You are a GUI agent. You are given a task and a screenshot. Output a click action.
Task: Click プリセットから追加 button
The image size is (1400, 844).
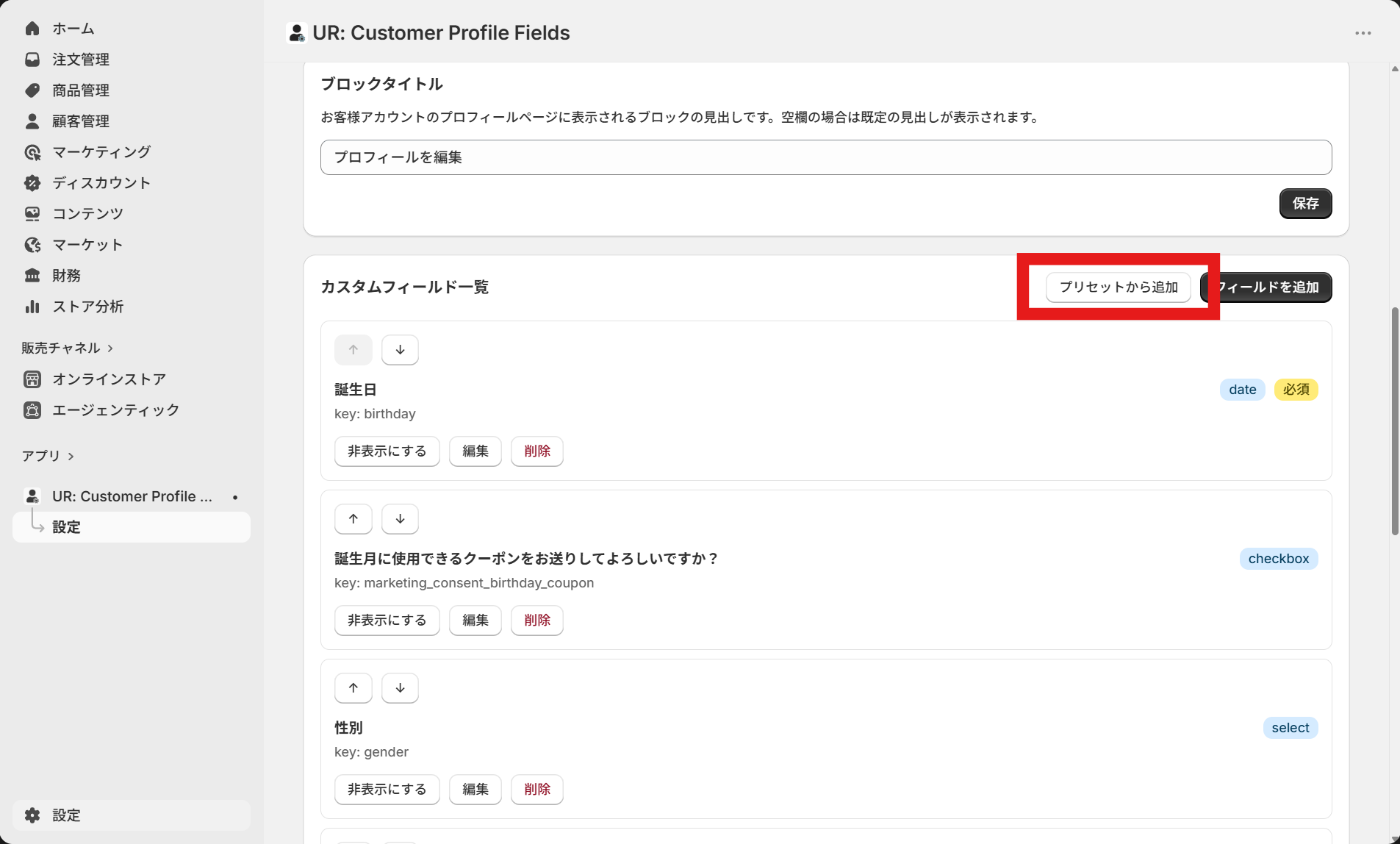pyautogui.click(x=1119, y=287)
